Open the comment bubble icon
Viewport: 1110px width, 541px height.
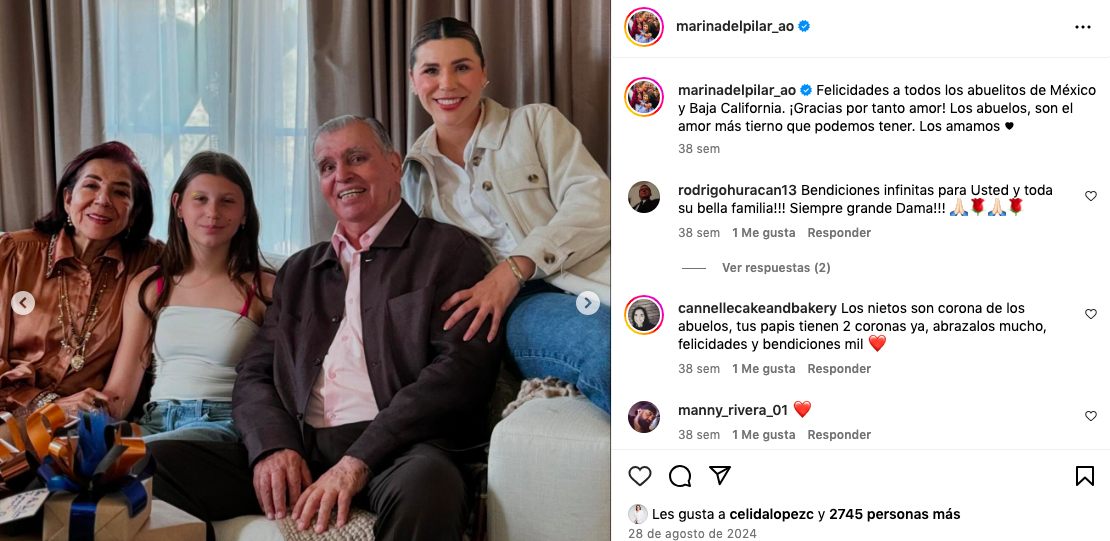pos(680,476)
